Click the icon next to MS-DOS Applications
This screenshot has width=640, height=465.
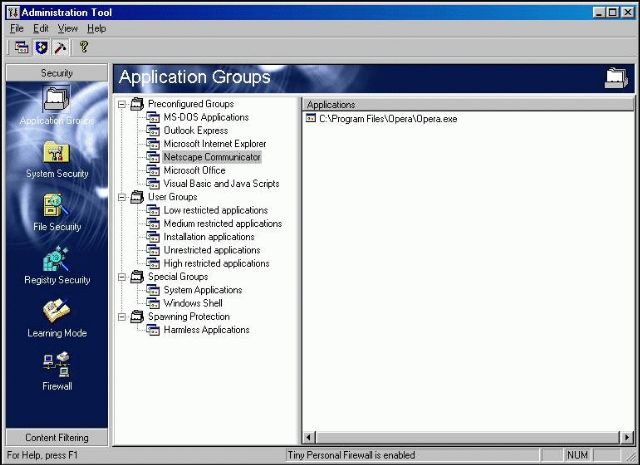tap(153, 118)
